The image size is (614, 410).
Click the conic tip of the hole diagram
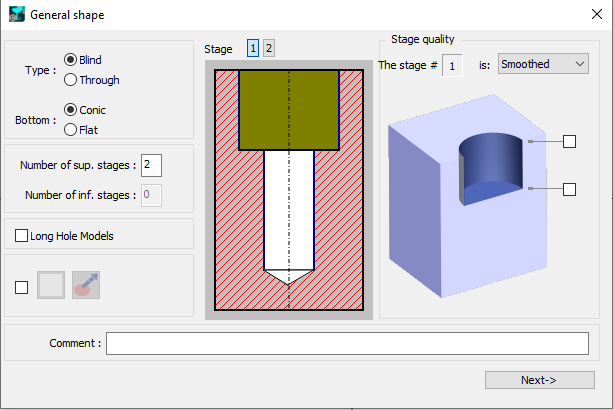(288, 277)
